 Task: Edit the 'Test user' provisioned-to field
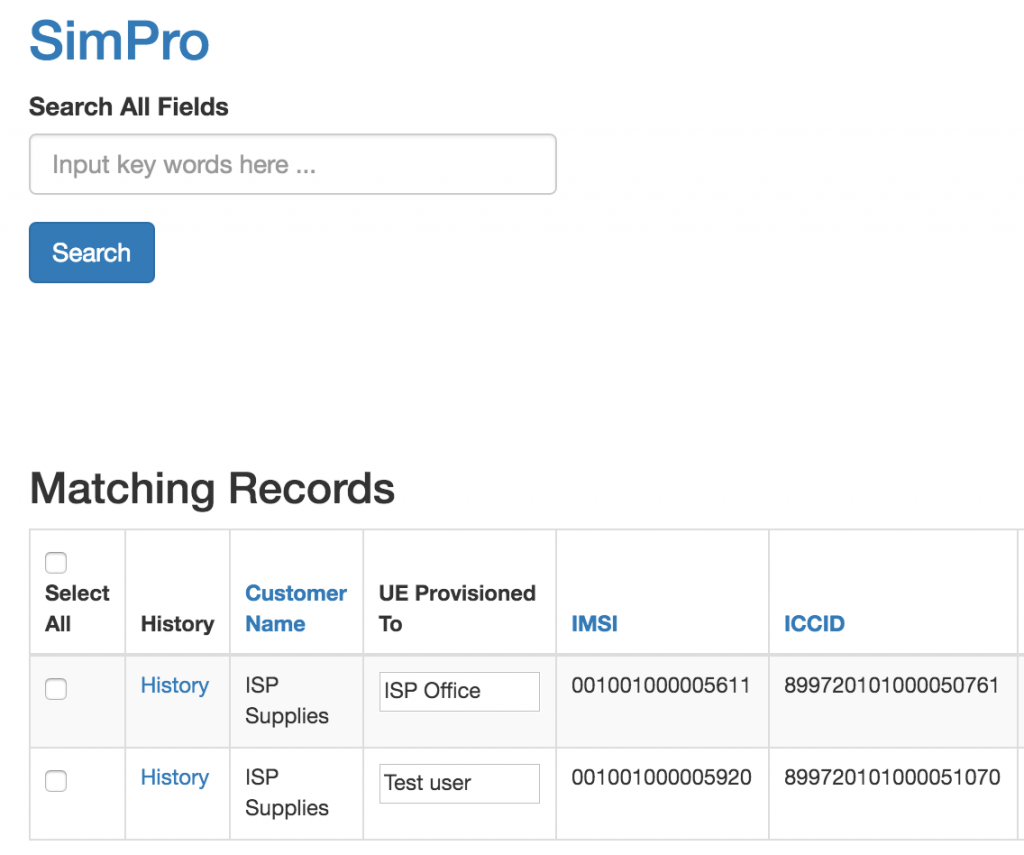tap(459, 783)
